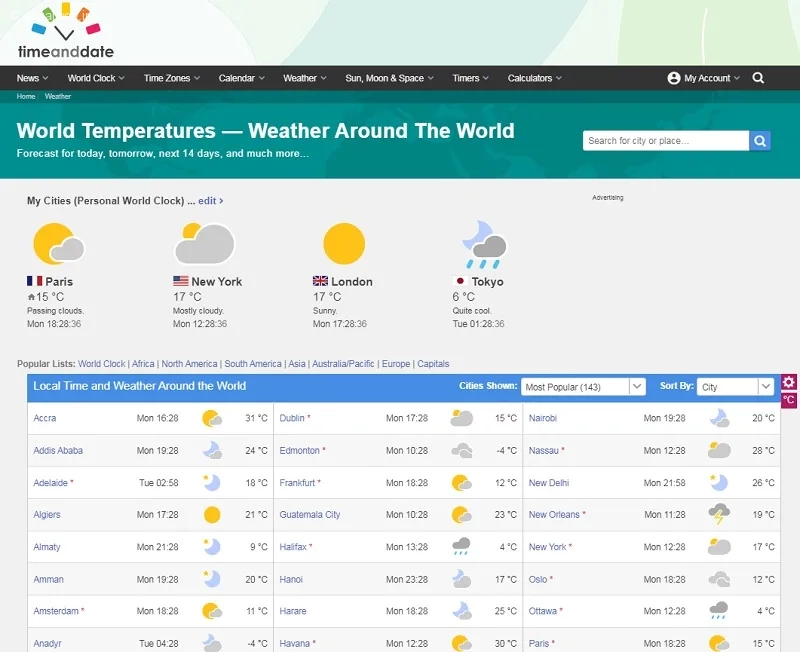Click the edit link for My Cities
Screen dimensions: 800x652
[211, 201]
